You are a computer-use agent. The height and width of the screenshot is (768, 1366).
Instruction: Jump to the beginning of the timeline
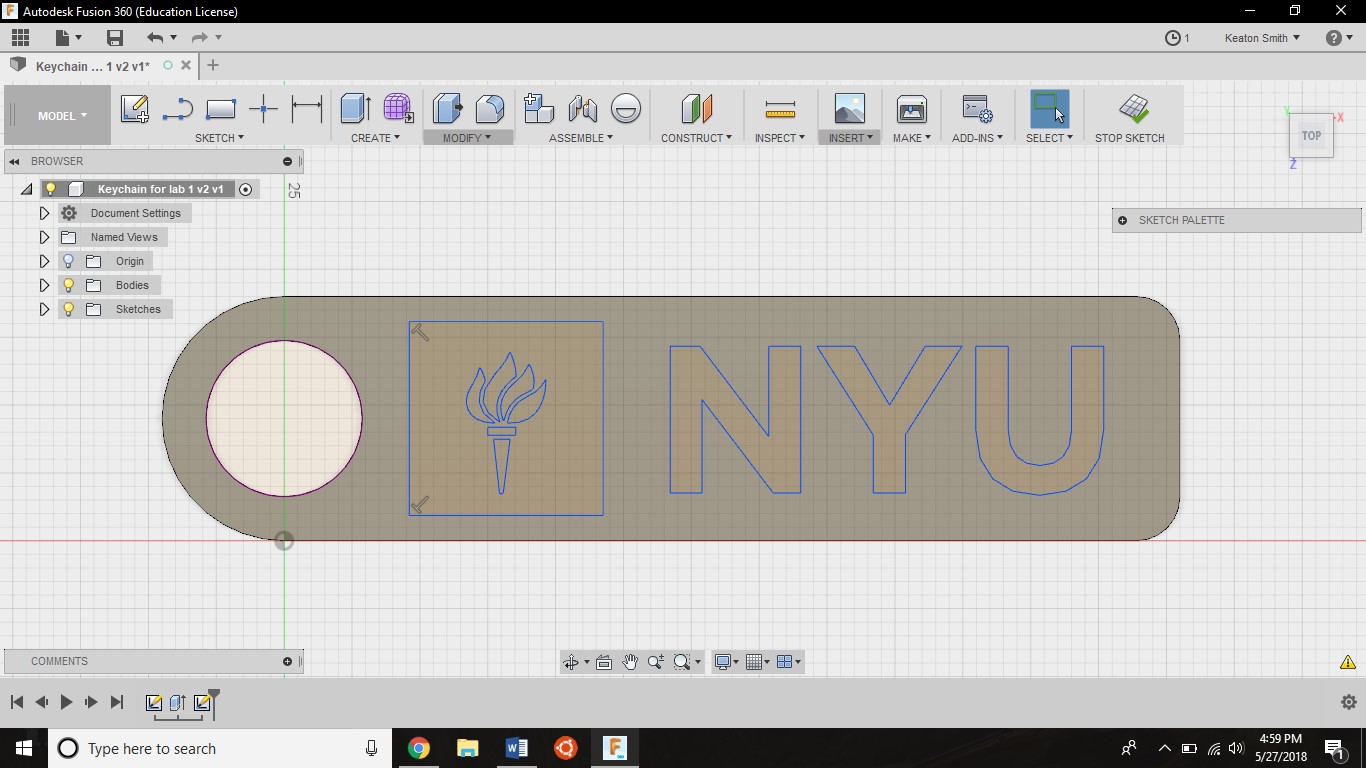pyautogui.click(x=17, y=702)
